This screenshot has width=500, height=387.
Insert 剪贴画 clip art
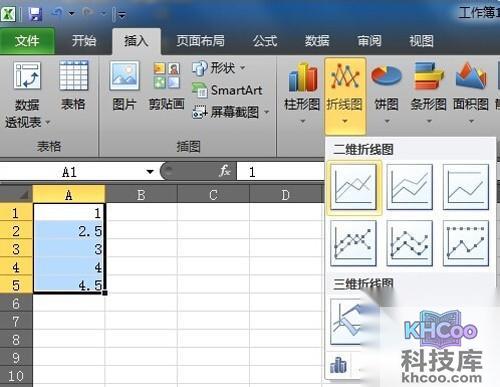[x=166, y=86]
